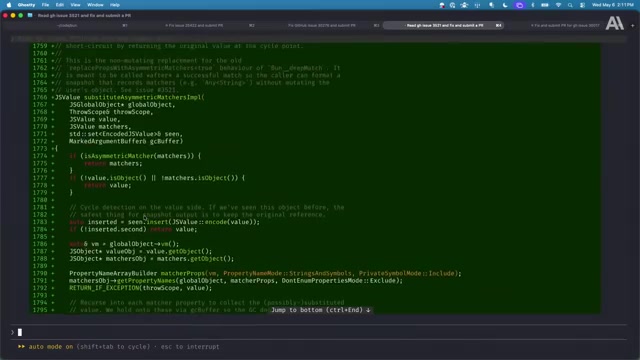Focus the terminal prompt input line
640x360 pixels.
pos(318,332)
